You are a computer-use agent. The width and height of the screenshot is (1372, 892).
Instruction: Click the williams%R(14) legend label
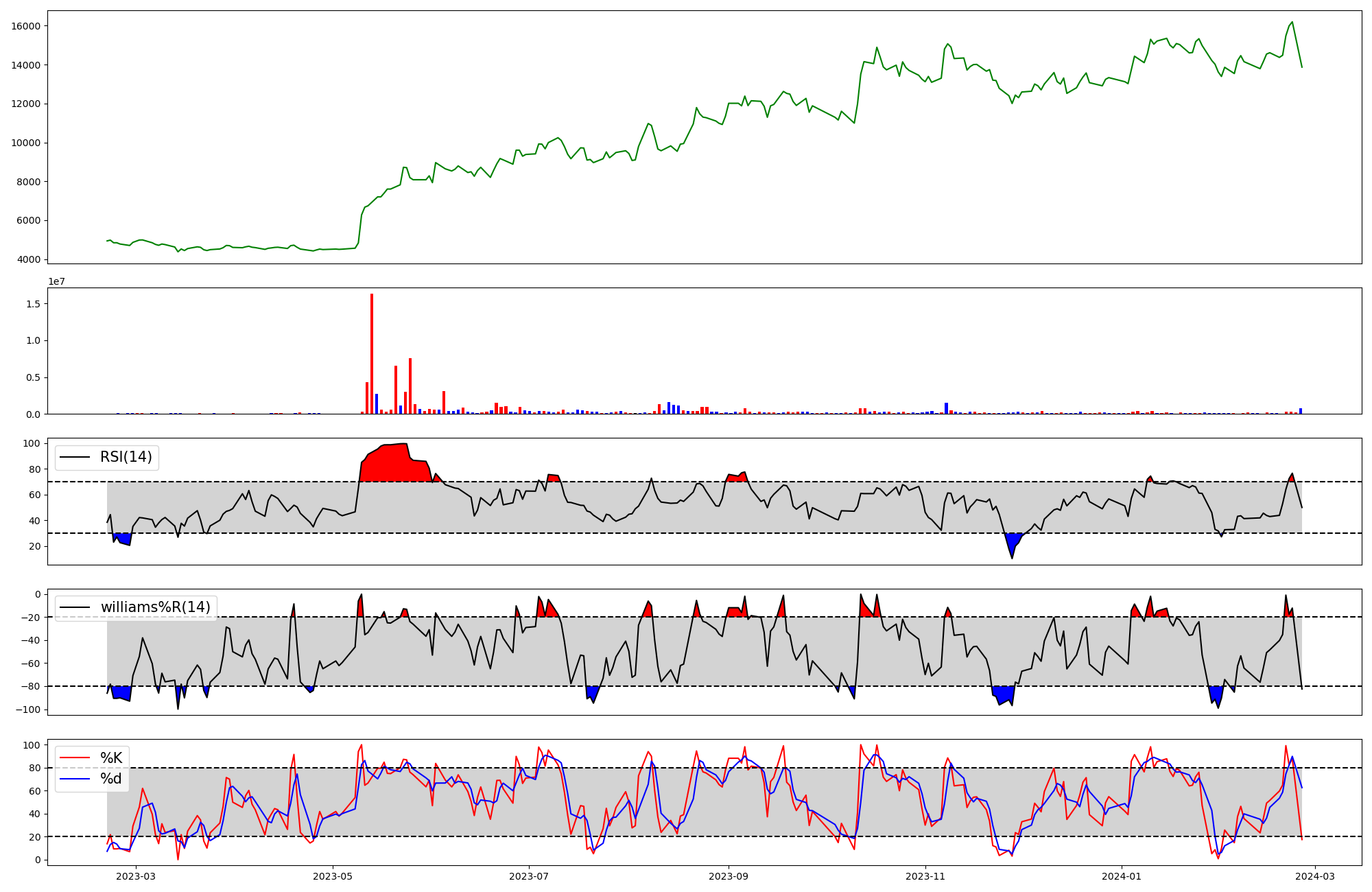[155, 607]
